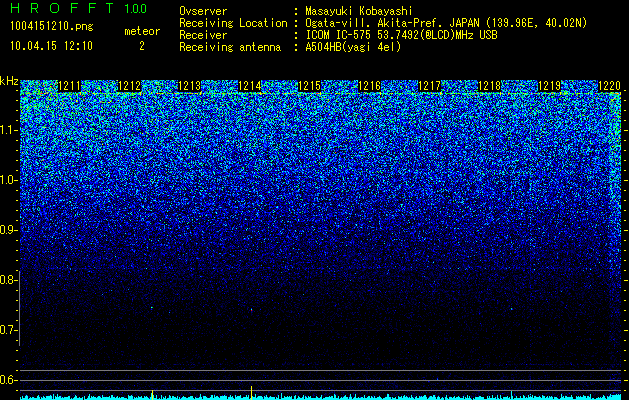The image size is (629, 400).
Task: Click the 1211 time marker
Action: pos(69,85)
